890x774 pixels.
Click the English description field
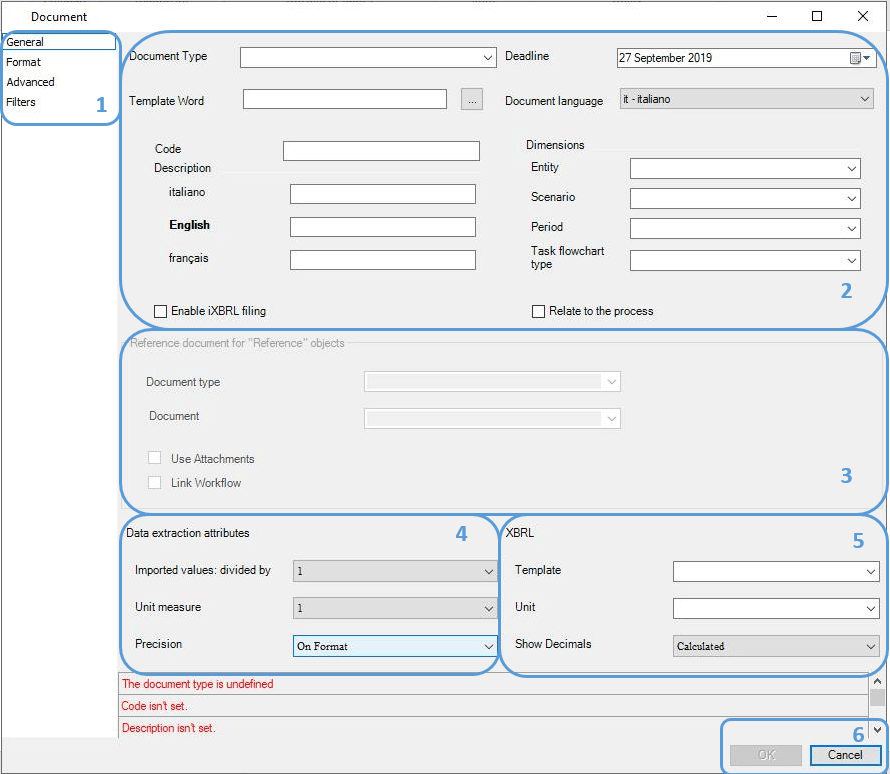[383, 227]
